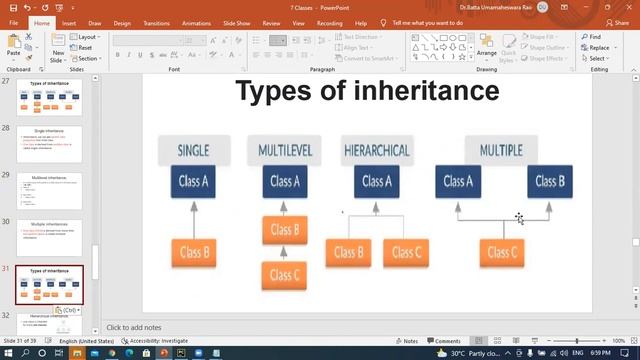Switch to Reading View

516,340
